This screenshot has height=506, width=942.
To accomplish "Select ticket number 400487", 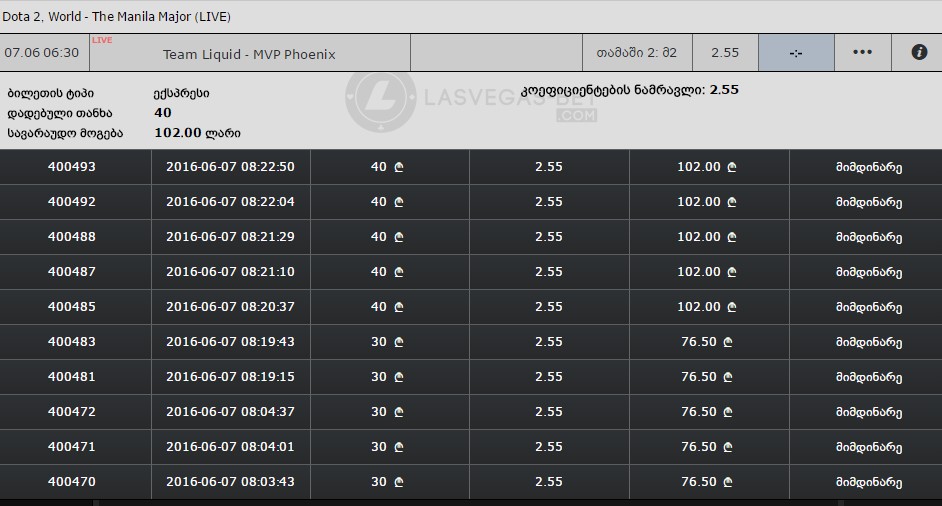I will point(71,271).
